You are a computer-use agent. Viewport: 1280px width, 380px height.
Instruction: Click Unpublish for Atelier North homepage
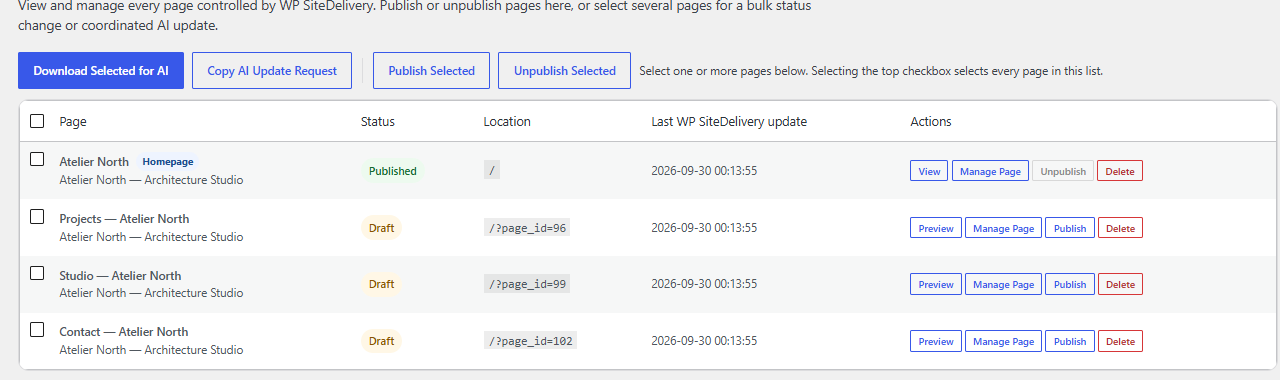tap(1062, 171)
